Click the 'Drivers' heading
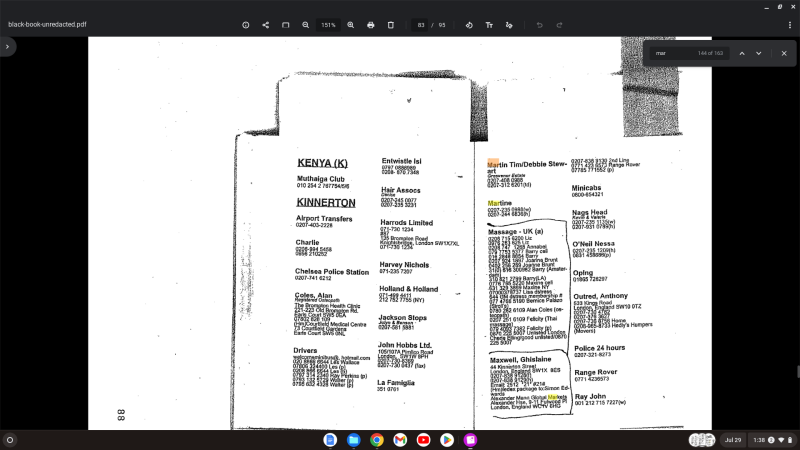800x450 pixels. 305,350
